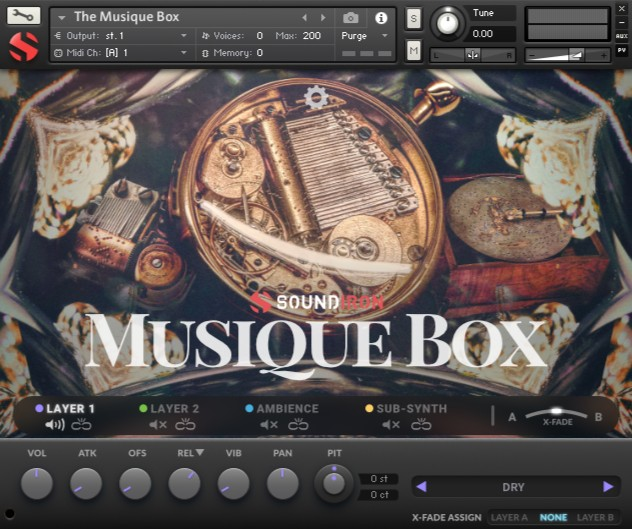Open the Output st. 1 dropdown
This screenshot has width=632, height=529.
(x=121, y=36)
